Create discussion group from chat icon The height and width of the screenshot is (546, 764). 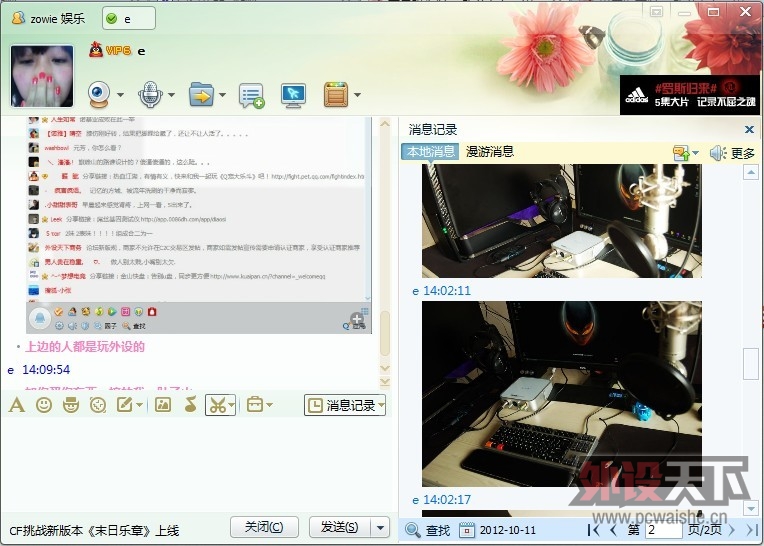pyautogui.click(x=251, y=95)
